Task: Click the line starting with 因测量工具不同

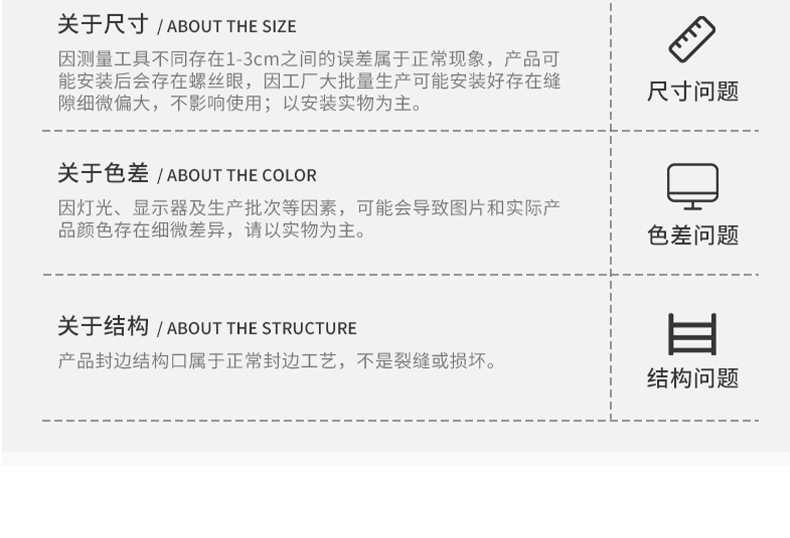Action: coord(308,59)
